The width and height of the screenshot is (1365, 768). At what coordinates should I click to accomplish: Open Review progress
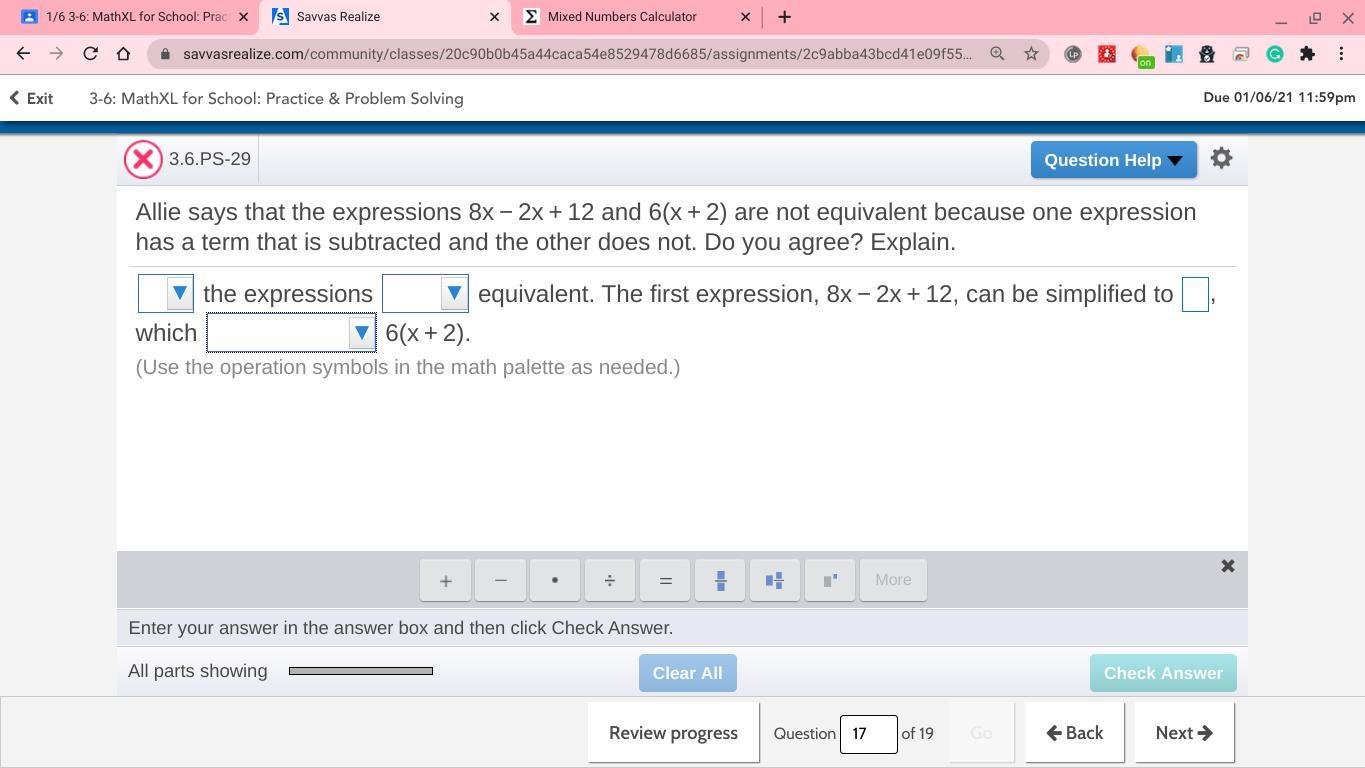coord(673,733)
